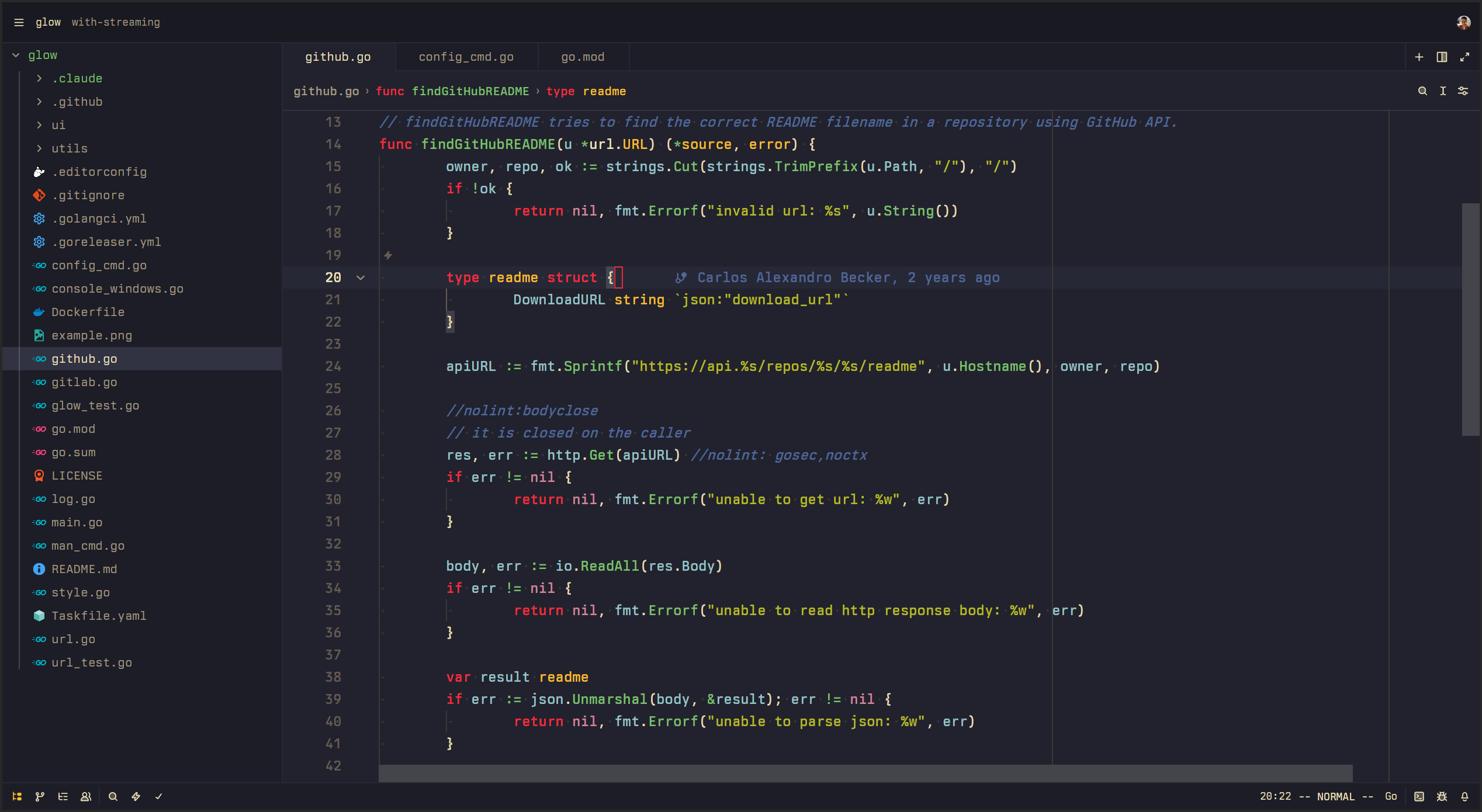Click the type readme breadcrumb
Screen dimensions: 1482x812
click(586, 91)
